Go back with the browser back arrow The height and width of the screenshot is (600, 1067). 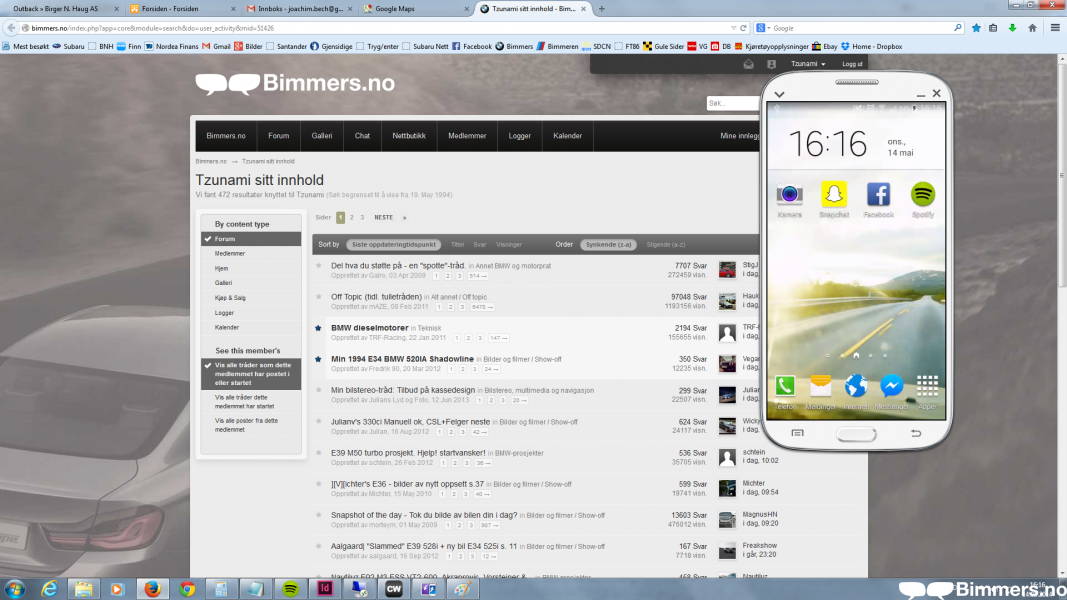(11, 28)
